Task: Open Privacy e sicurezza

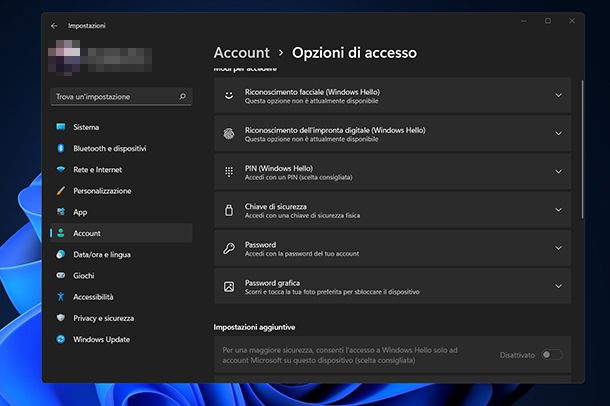Action: click(x=121, y=318)
